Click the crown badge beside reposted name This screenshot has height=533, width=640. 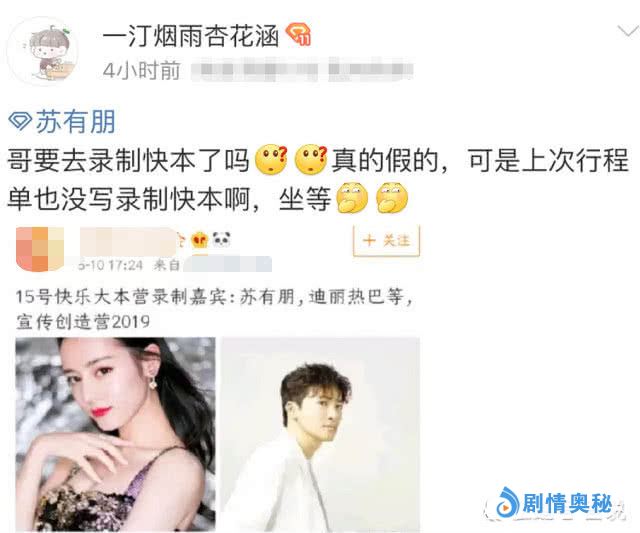pyautogui.click(x=200, y=240)
